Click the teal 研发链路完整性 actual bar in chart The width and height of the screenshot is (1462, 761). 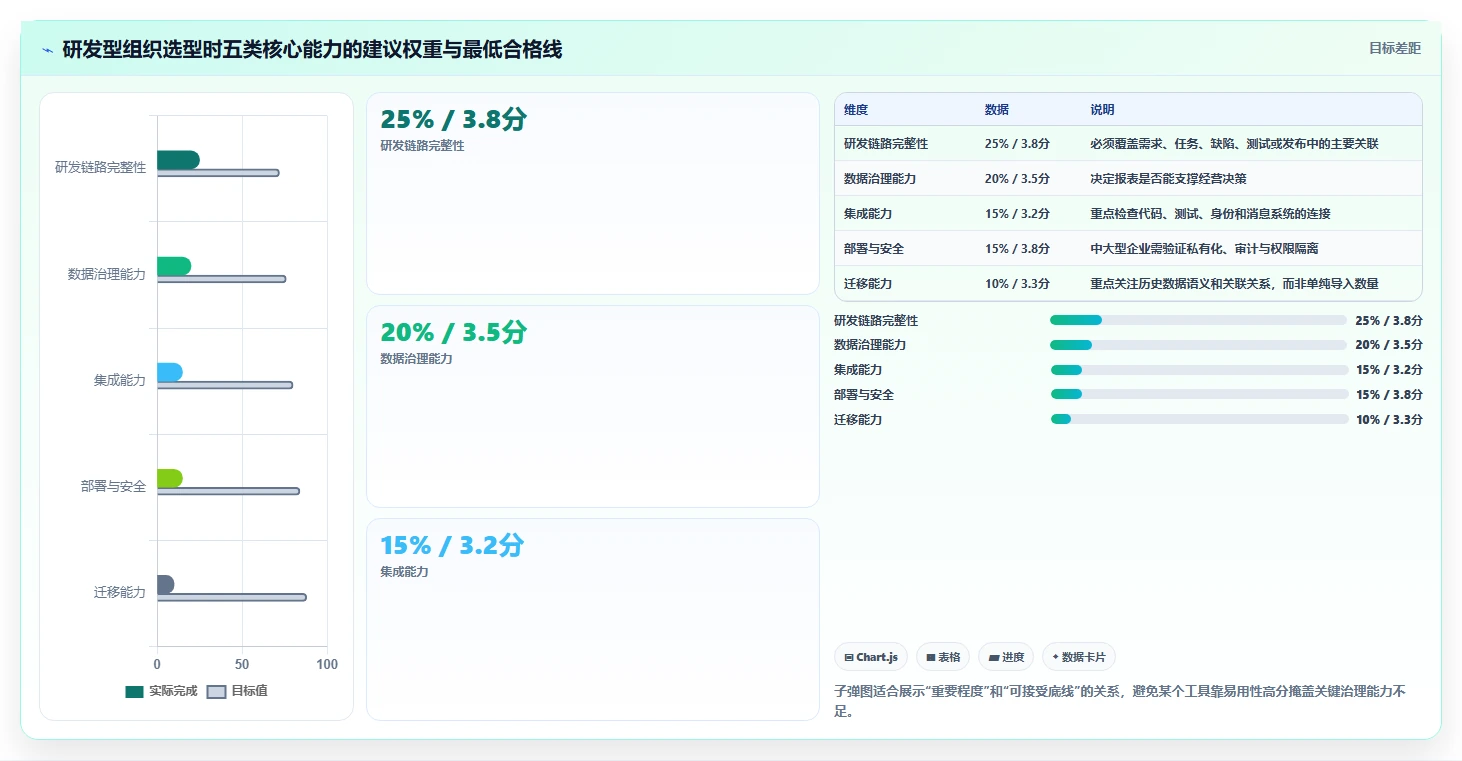coord(178,160)
